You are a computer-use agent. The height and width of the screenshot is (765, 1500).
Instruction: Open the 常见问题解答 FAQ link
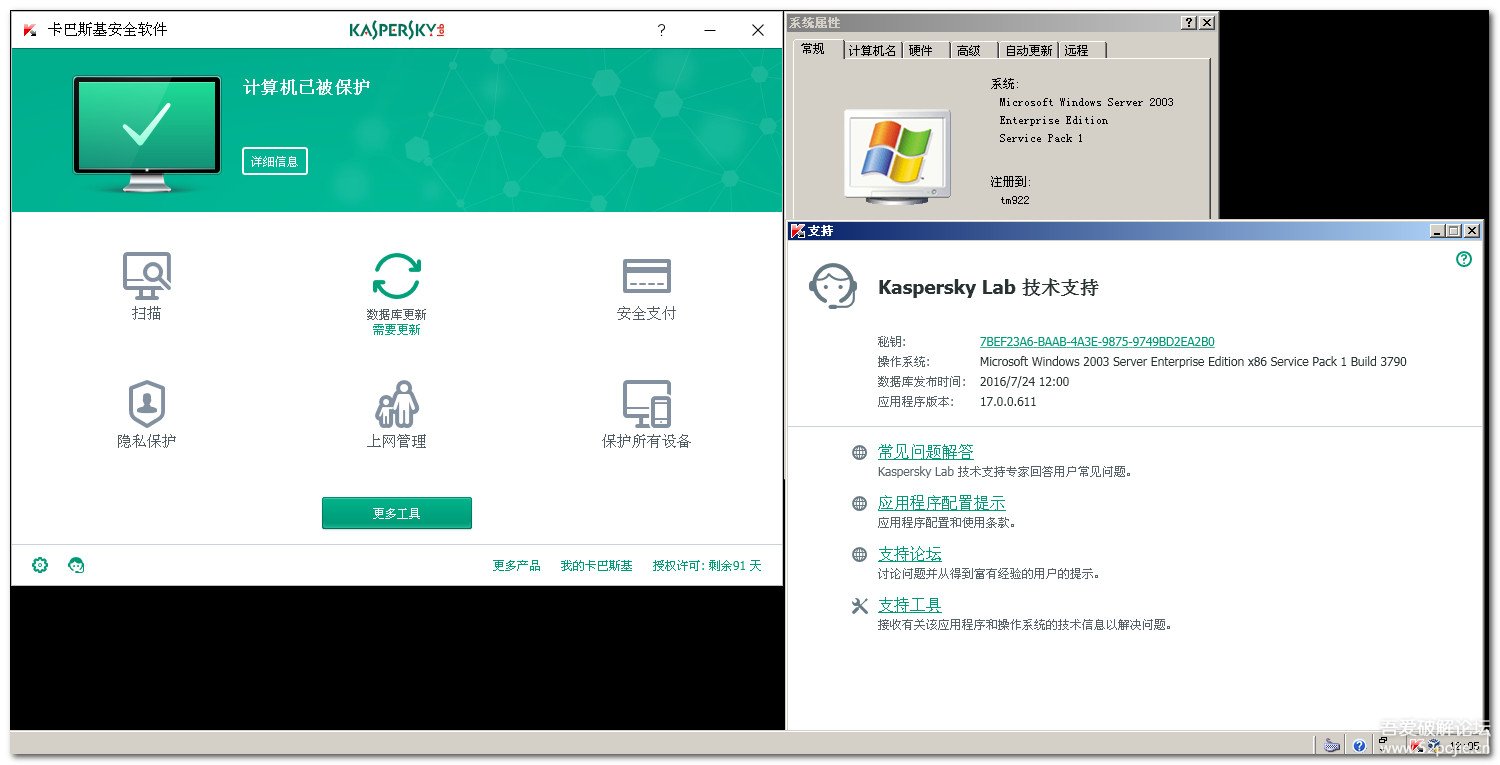[x=926, y=452]
